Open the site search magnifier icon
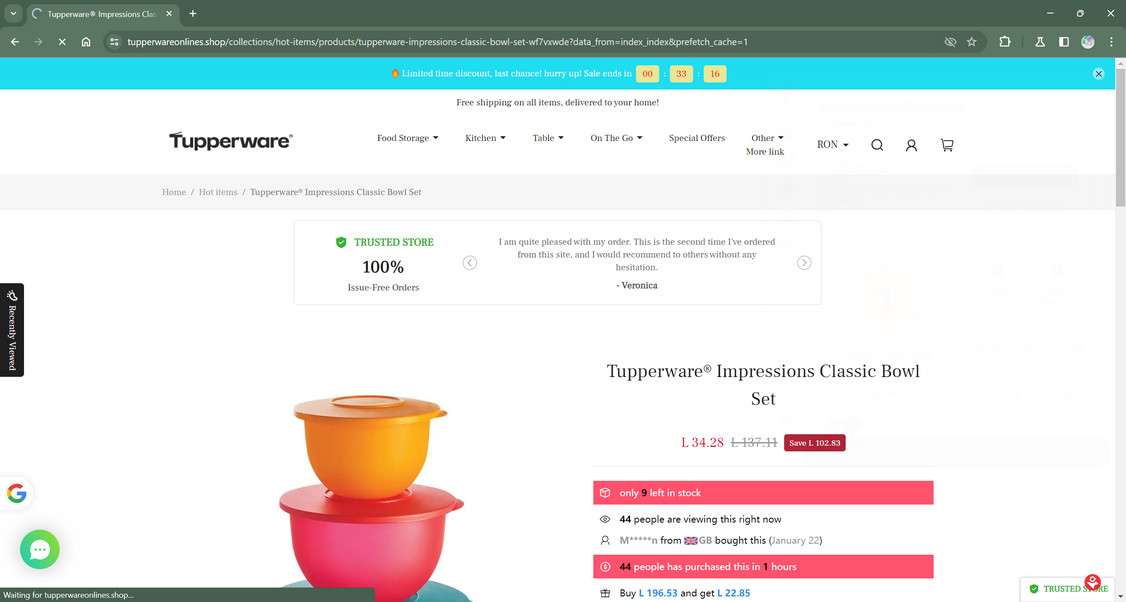The image size is (1126, 602). 877,145
